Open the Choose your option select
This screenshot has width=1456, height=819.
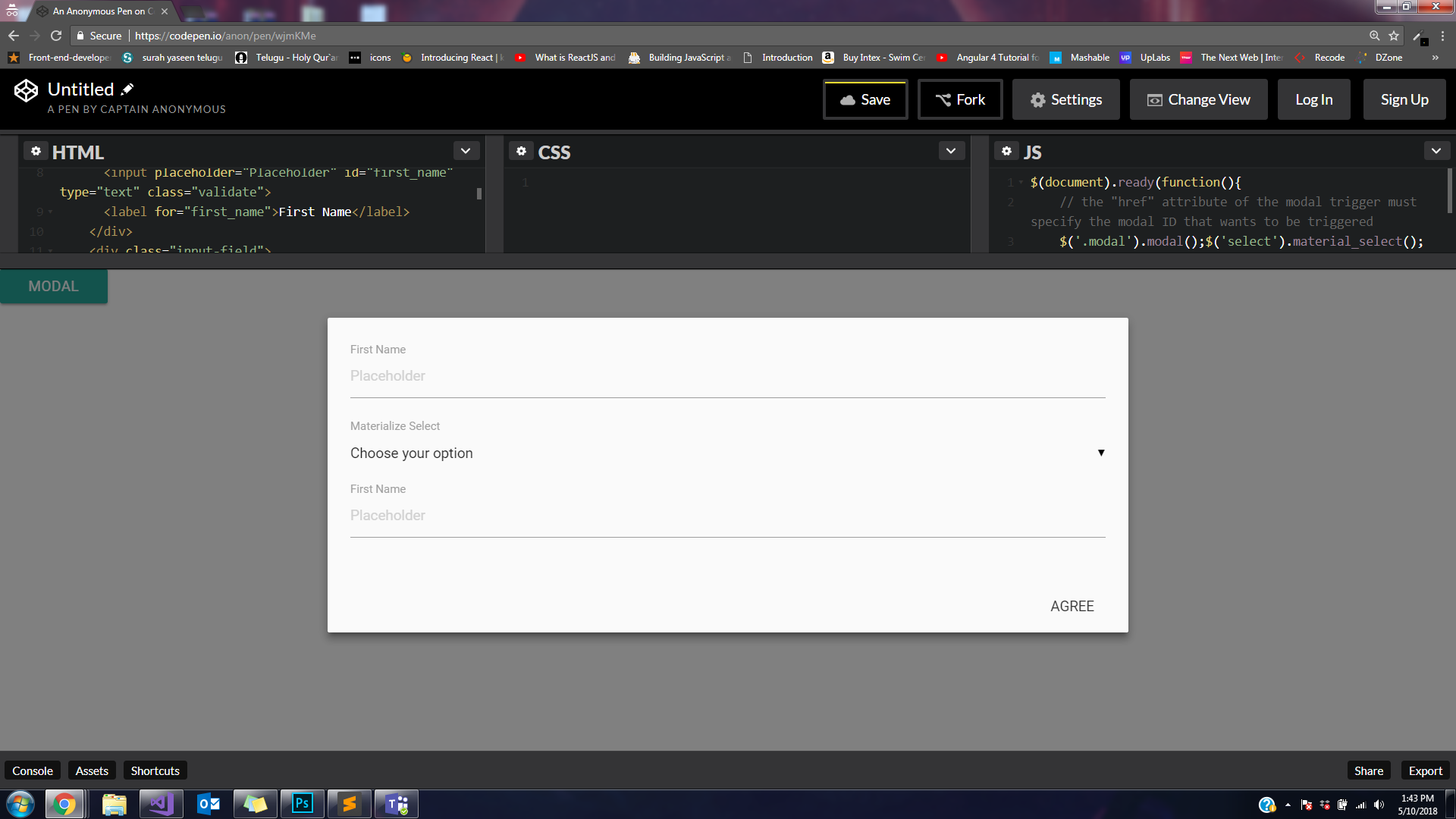[726, 453]
